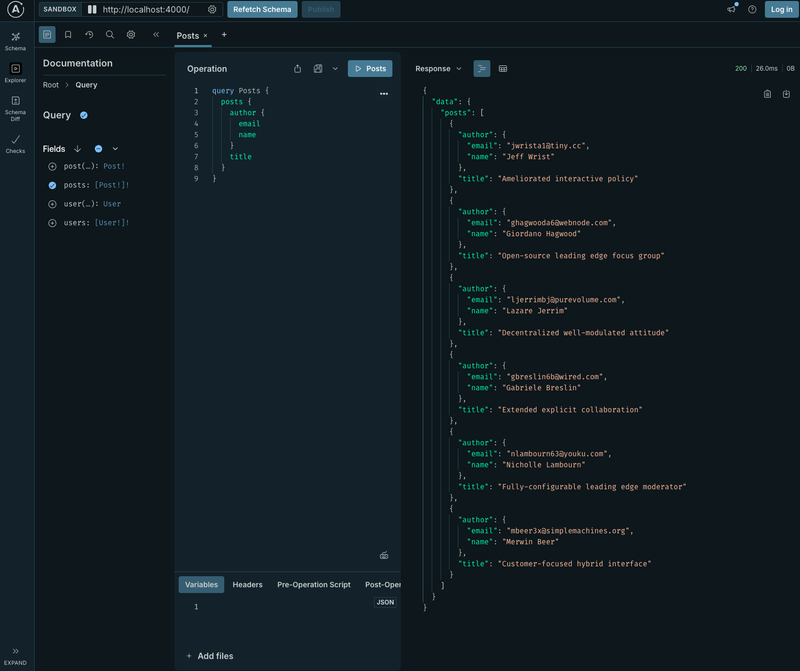The height and width of the screenshot is (671, 800).
Task: Click connection settings gear beside localhost URL
Action: [212, 10]
